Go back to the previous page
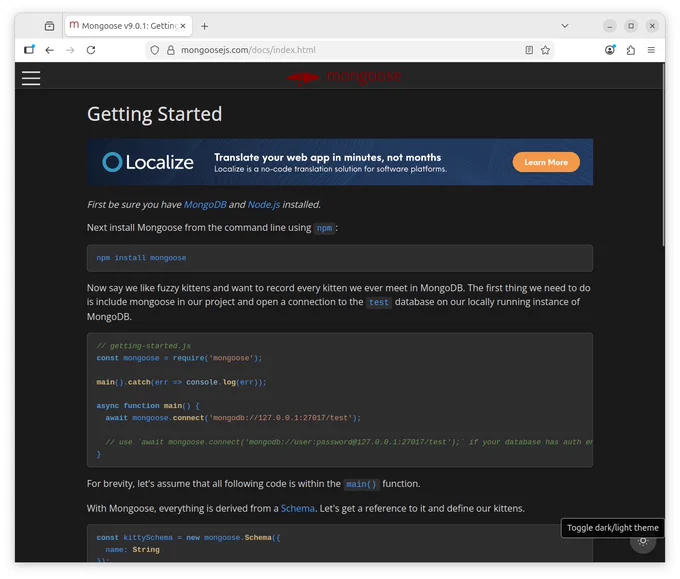The width and height of the screenshot is (680, 579). click(x=49, y=50)
